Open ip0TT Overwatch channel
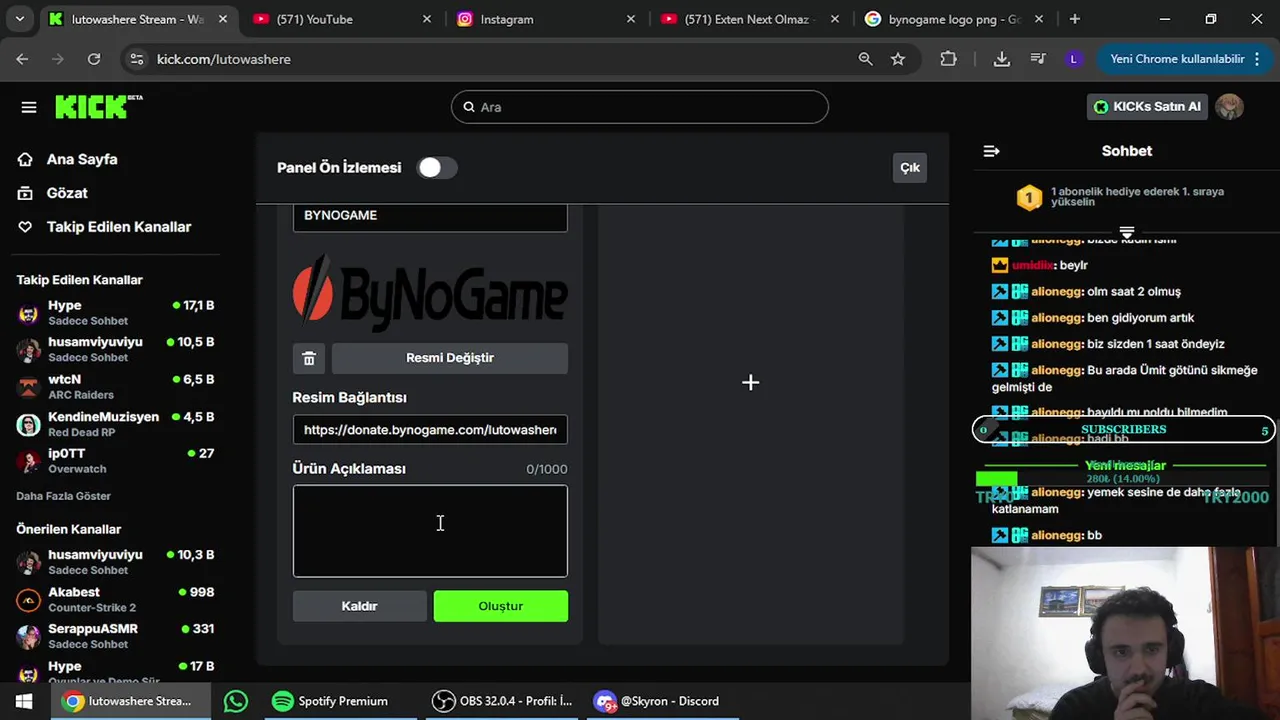 click(117, 461)
